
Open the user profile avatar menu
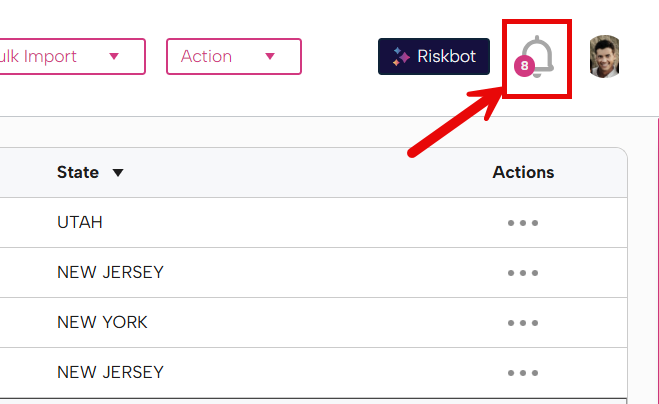[x=604, y=57]
